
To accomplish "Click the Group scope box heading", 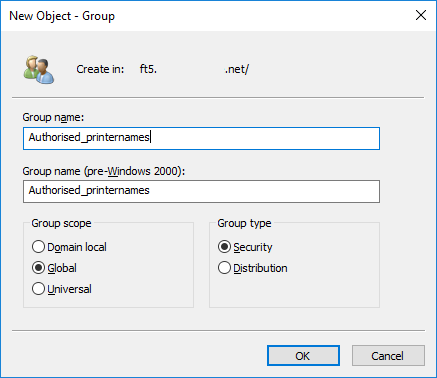I will tap(61, 223).
